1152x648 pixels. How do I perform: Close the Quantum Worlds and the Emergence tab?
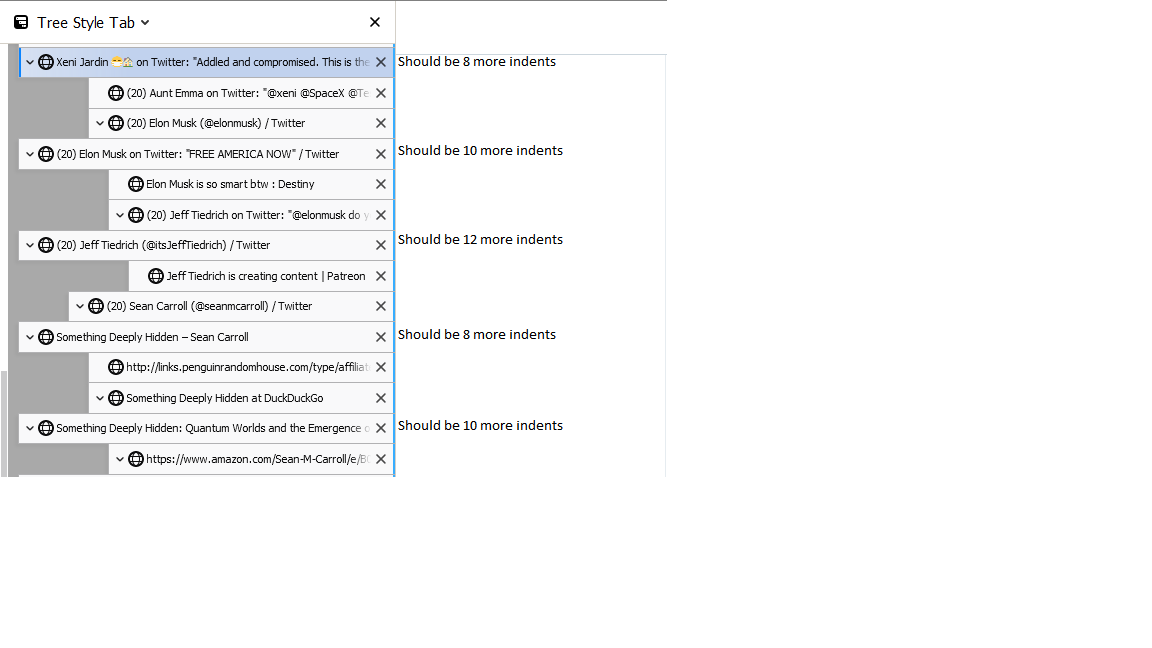381,428
